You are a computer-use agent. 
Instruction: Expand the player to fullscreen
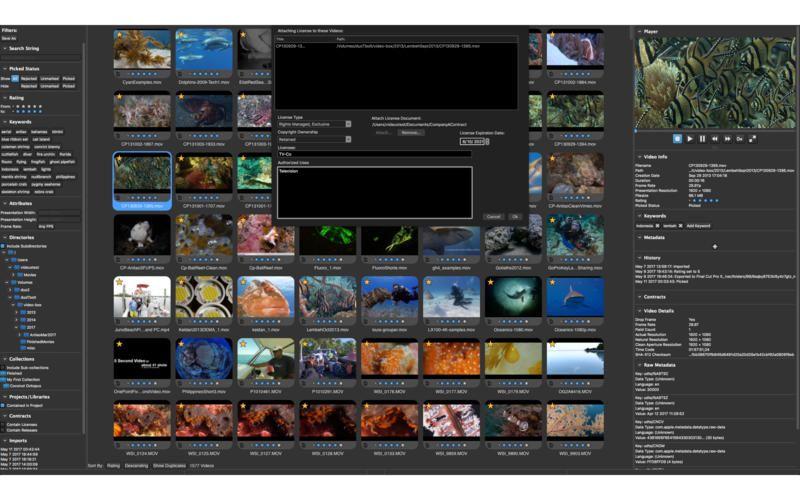pos(752,139)
